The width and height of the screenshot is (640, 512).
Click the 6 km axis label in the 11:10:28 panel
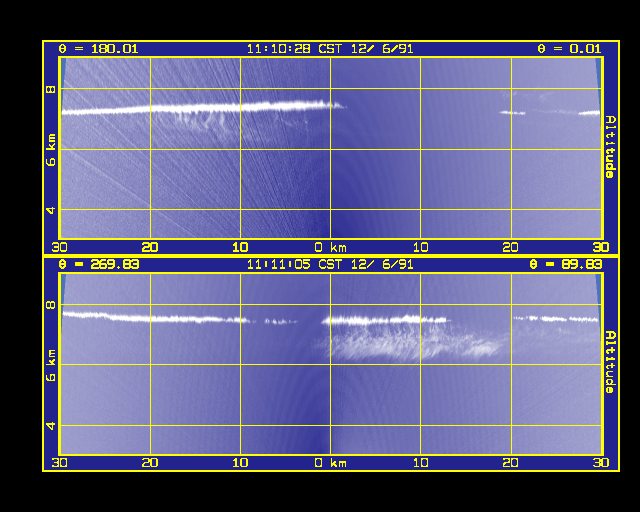[x=51, y=150]
